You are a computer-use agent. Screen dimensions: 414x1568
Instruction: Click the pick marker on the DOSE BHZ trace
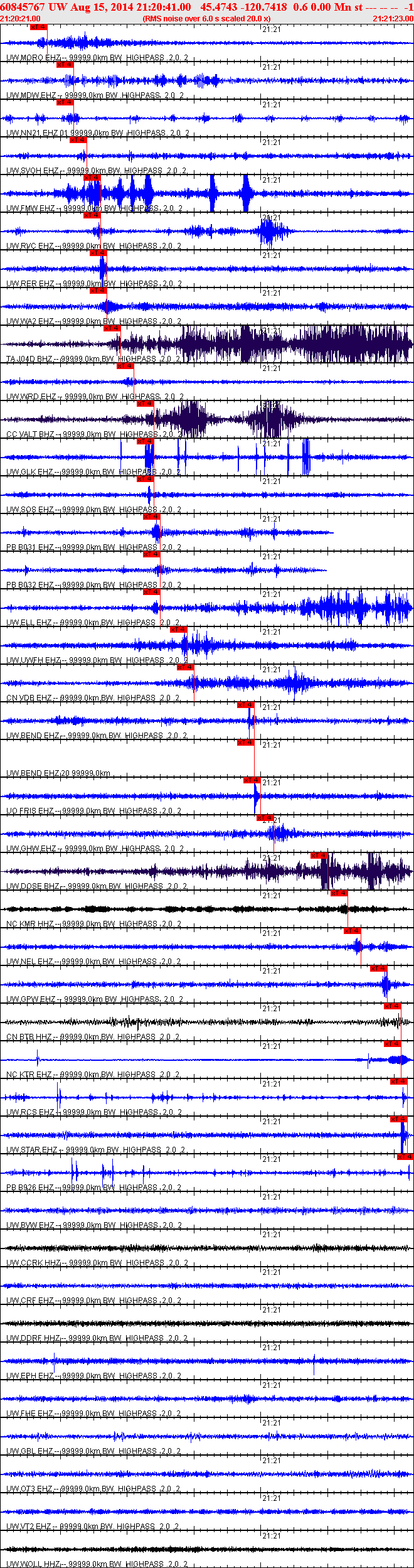319,856
